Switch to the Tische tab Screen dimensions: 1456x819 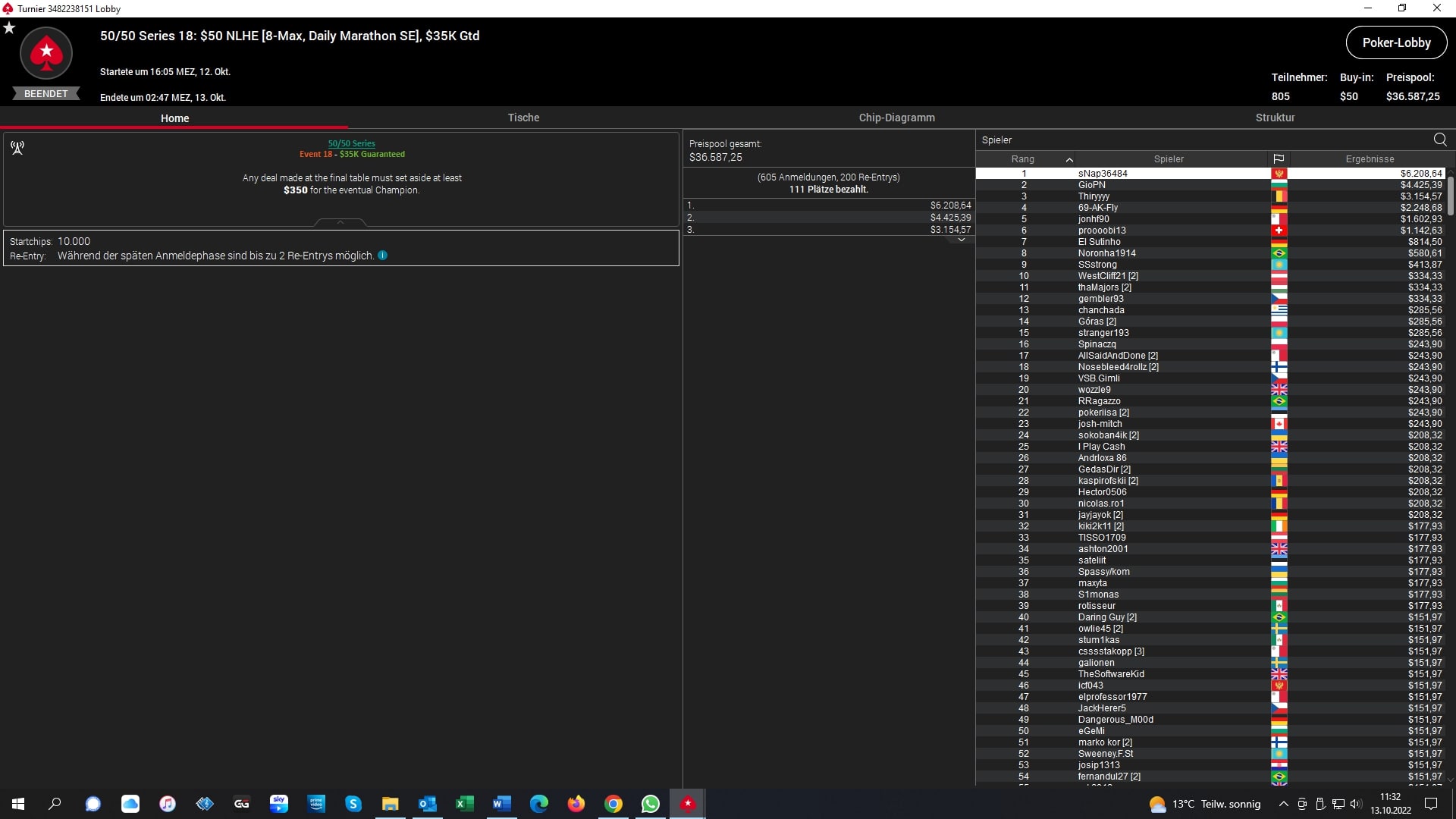coord(523,118)
